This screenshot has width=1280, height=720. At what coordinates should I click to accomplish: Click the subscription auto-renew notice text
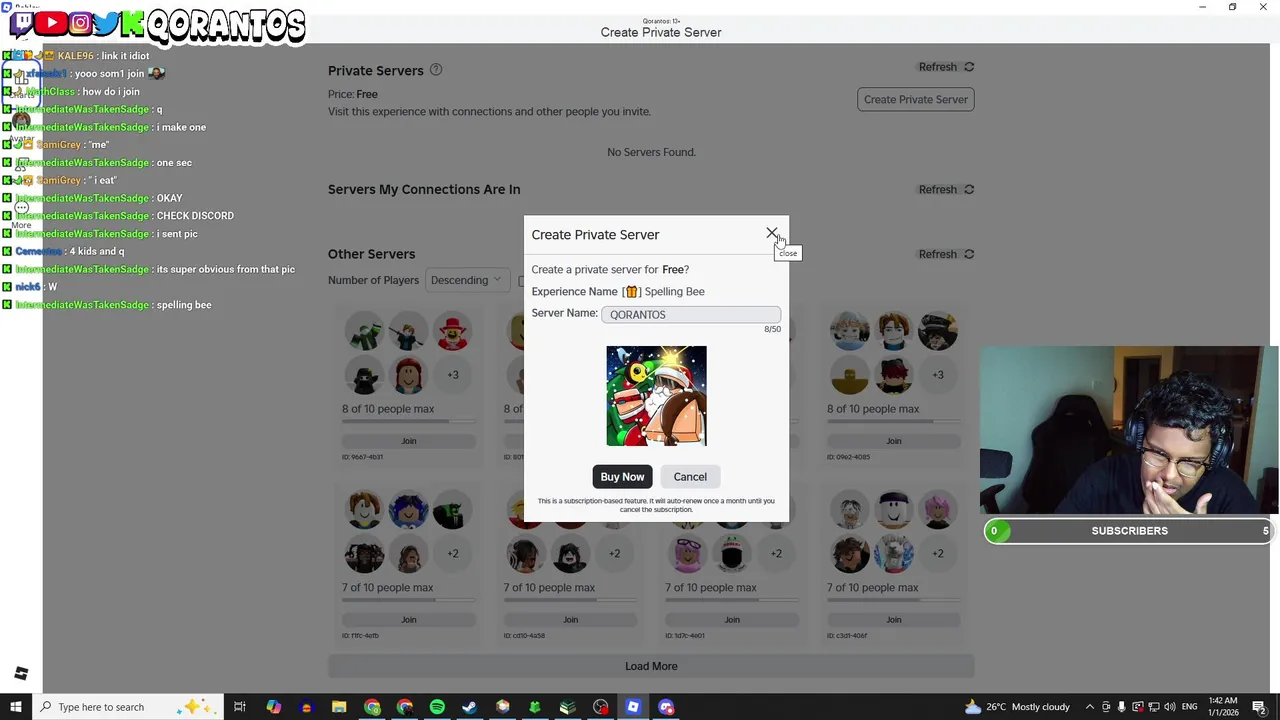coord(656,505)
